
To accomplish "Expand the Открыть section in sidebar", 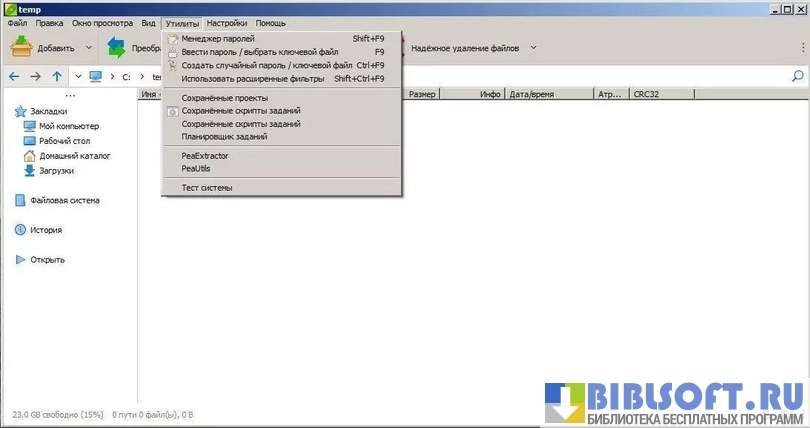I will point(47,260).
